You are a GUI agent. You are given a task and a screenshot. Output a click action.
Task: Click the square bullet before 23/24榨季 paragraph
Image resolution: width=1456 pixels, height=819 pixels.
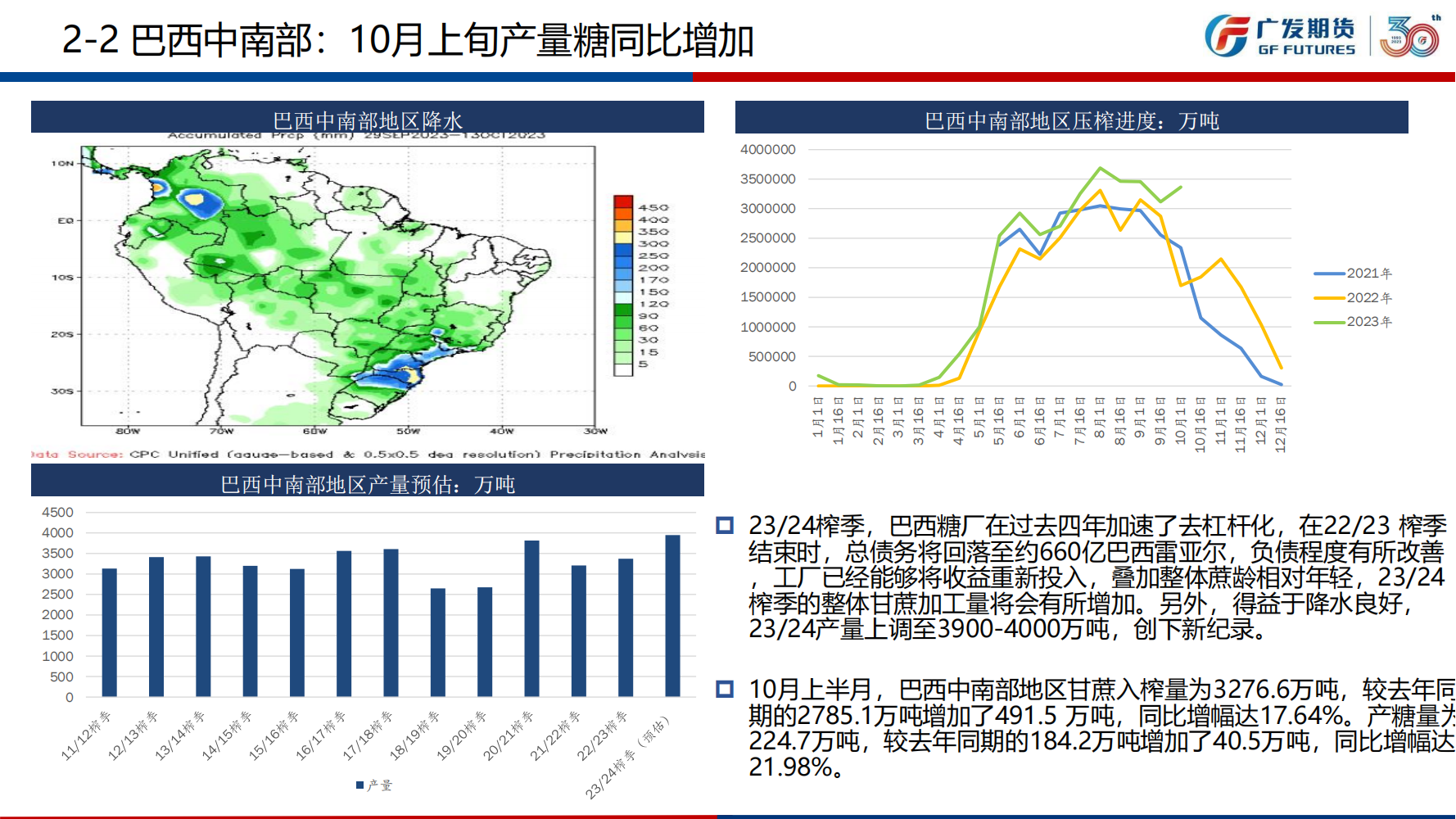point(725,525)
